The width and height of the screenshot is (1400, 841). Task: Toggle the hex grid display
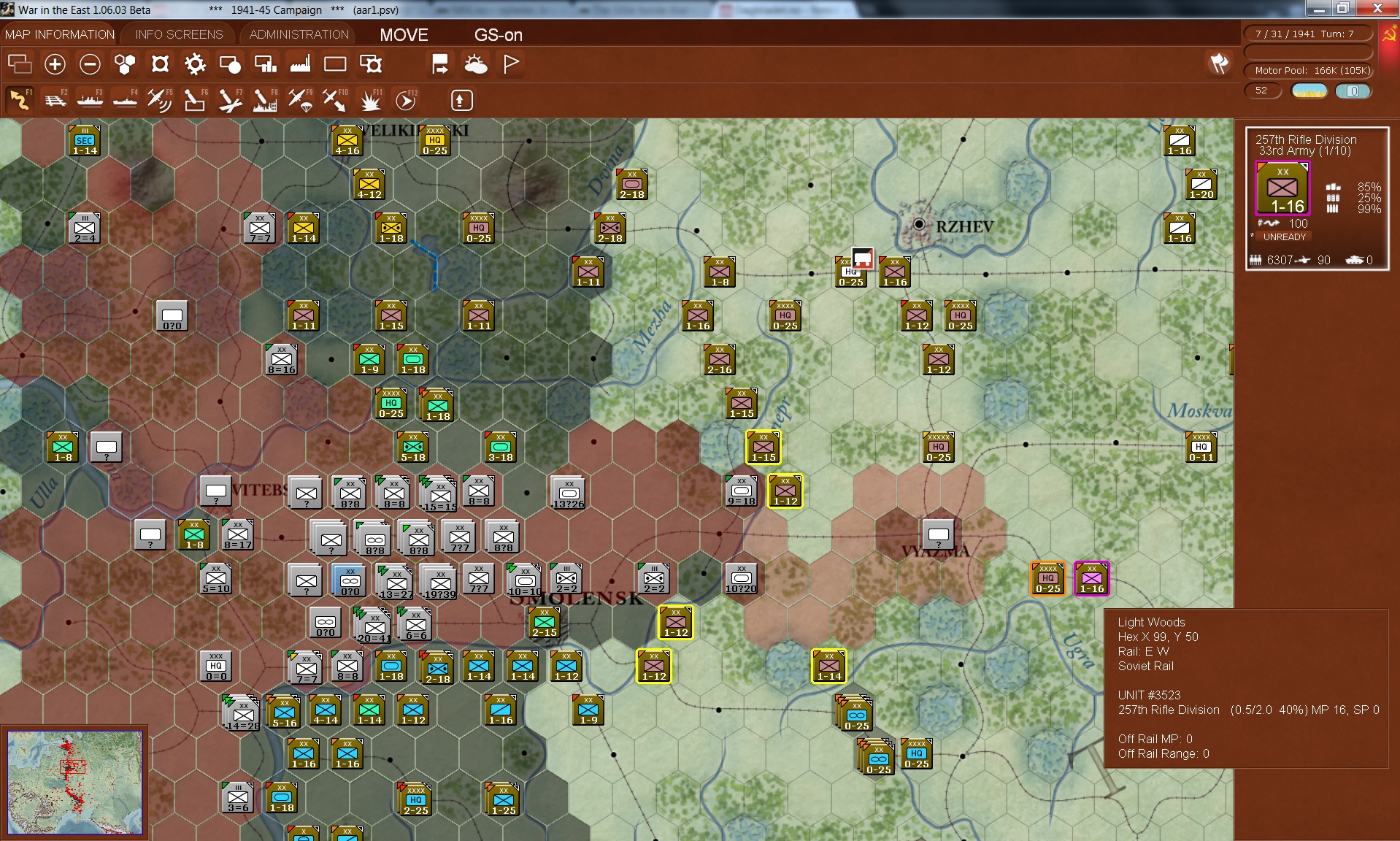pos(125,64)
